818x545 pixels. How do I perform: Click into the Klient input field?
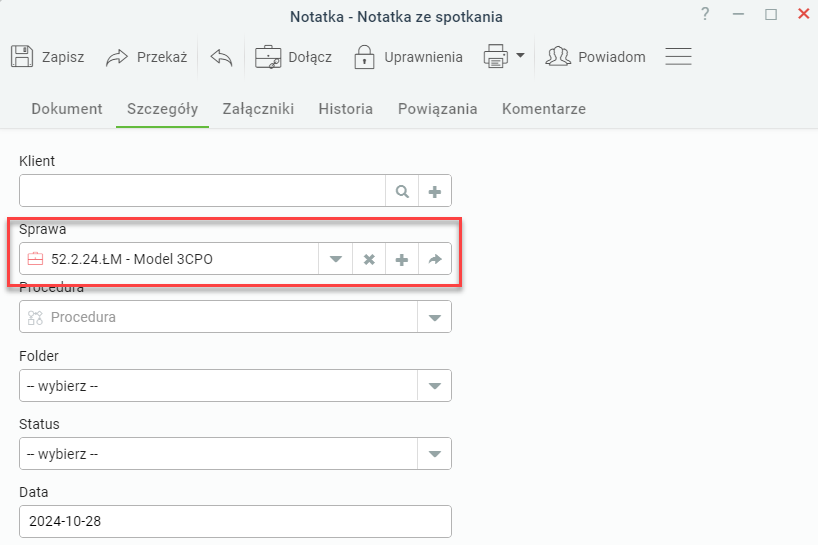coord(202,190)
